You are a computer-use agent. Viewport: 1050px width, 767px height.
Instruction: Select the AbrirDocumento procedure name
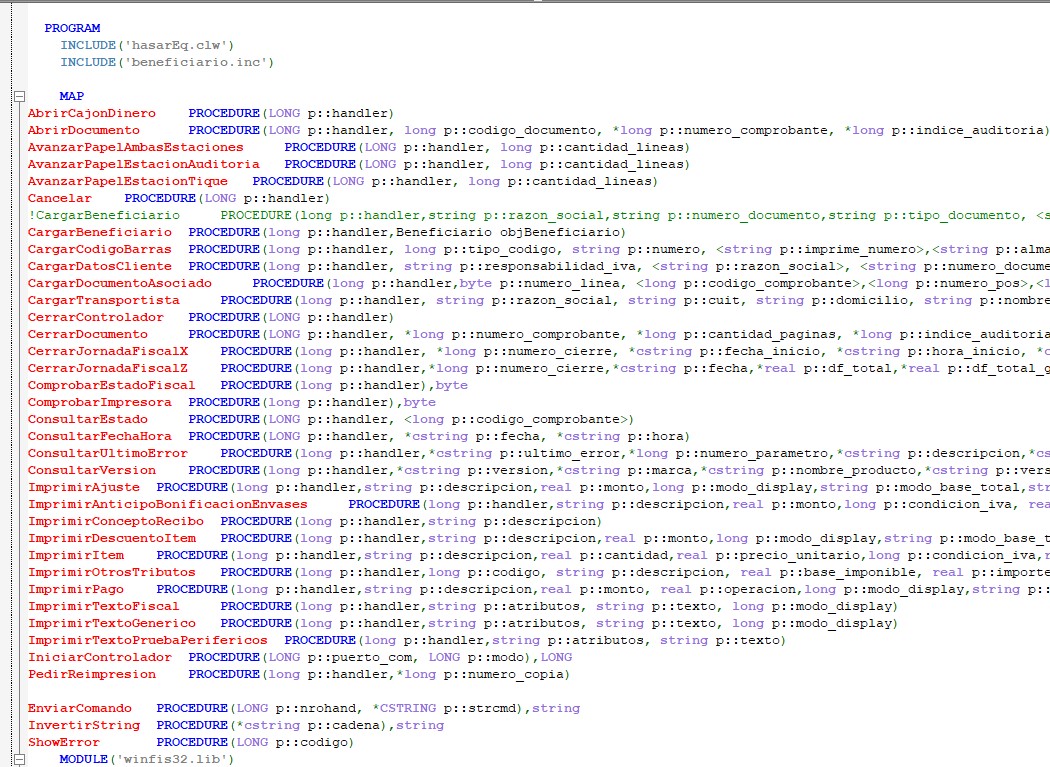pos(83,130)
